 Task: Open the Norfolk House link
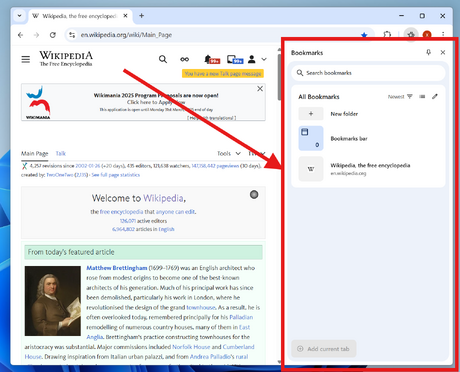(x=191, y=347)
